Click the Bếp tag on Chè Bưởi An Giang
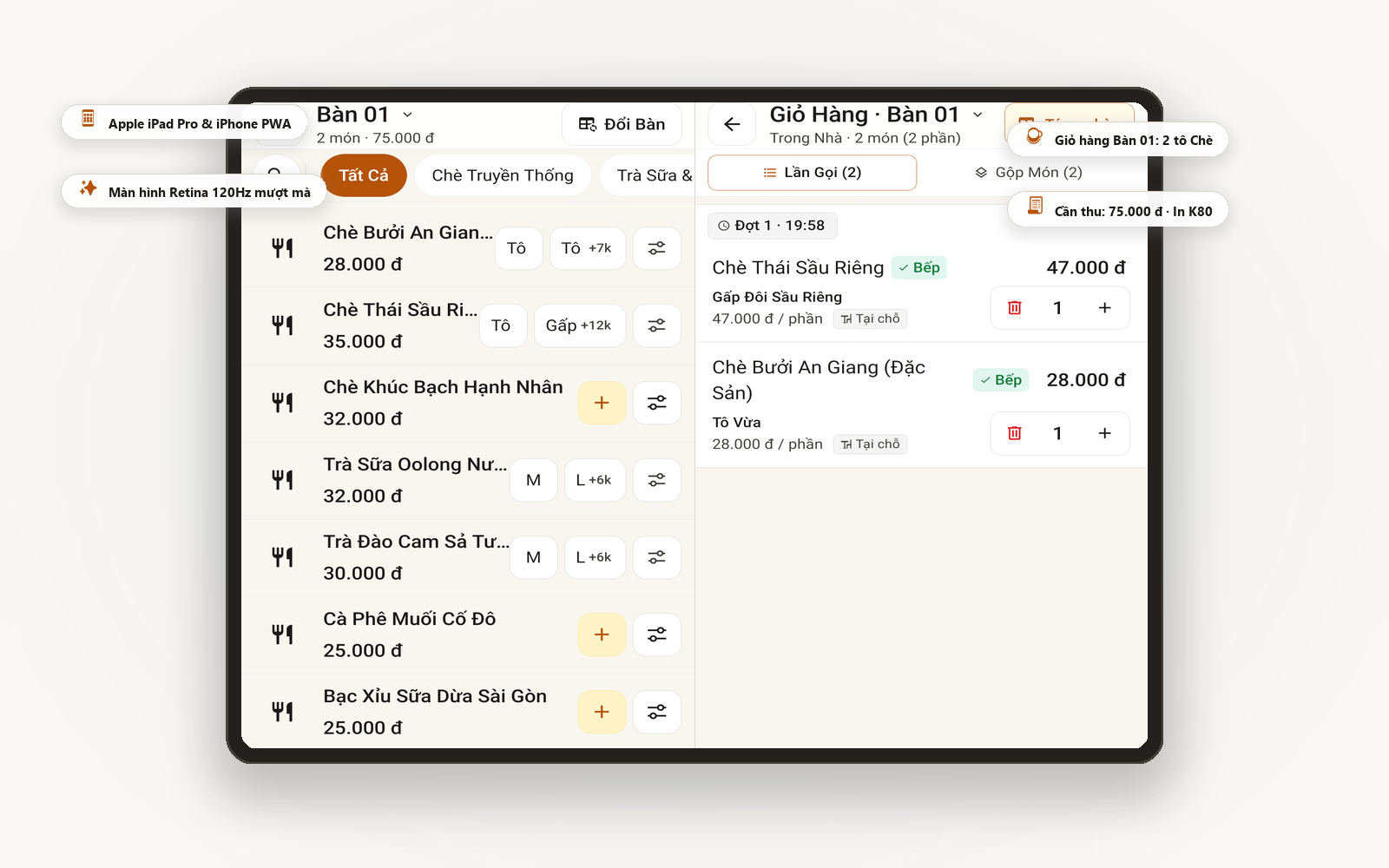This screenshot has height=868, width=1389. (x=1001, y=380)
